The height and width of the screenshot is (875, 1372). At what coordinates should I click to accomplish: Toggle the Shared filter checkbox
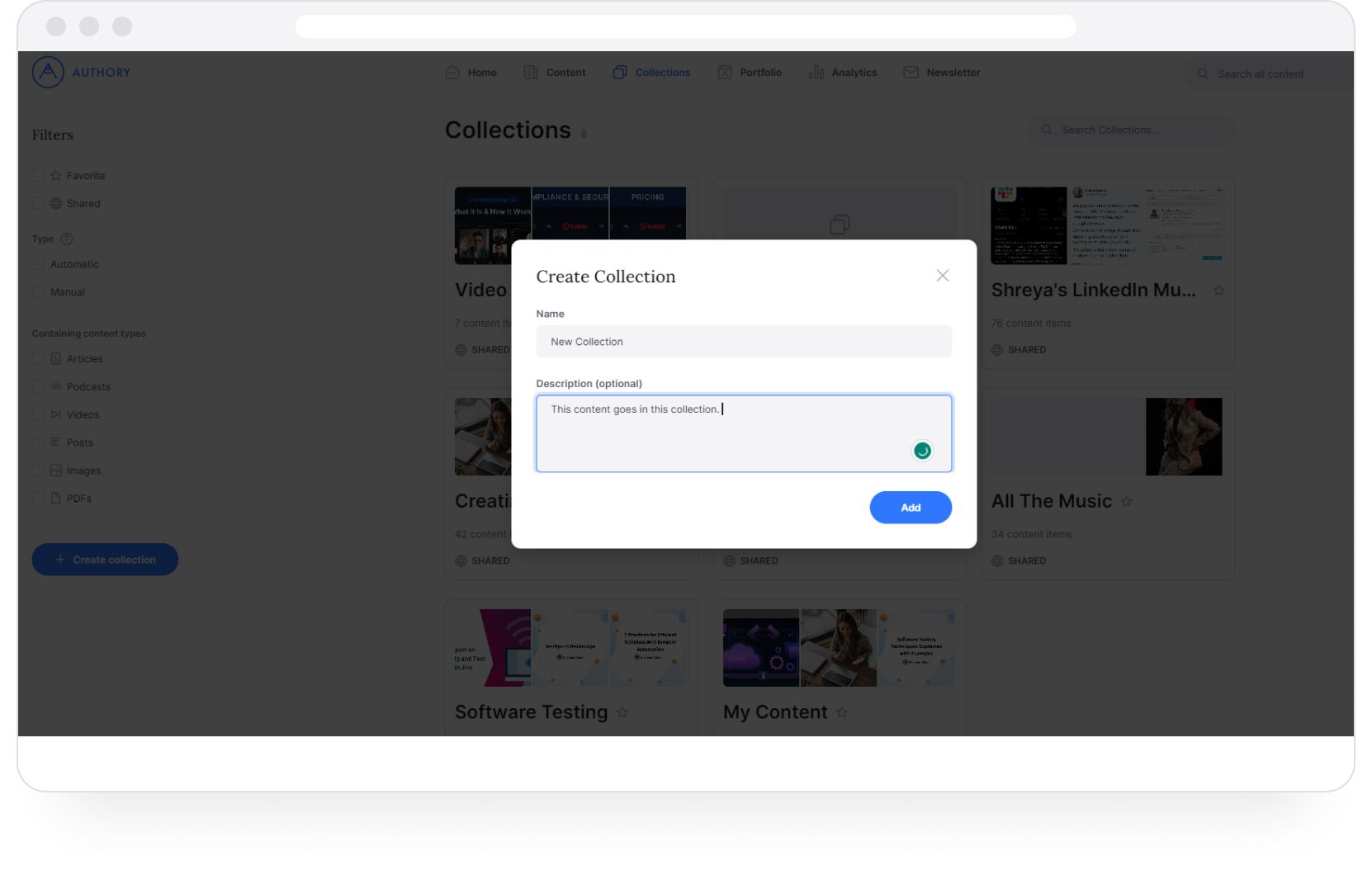click(38, 203)
